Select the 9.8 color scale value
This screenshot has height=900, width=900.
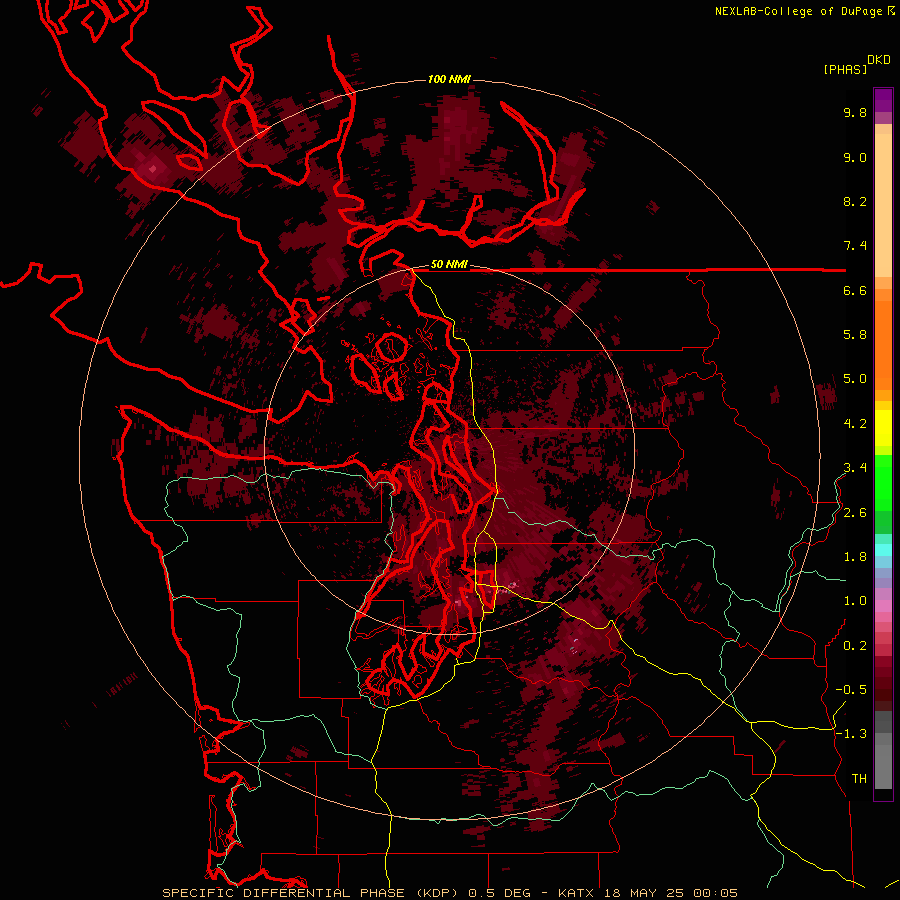[x=855, y=112]
